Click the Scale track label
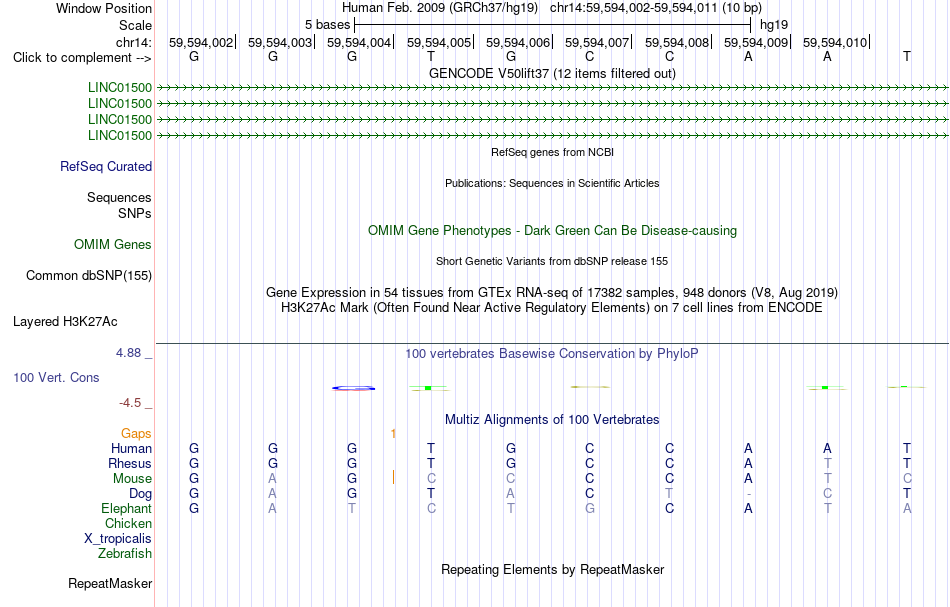 (x=135, y=25)
